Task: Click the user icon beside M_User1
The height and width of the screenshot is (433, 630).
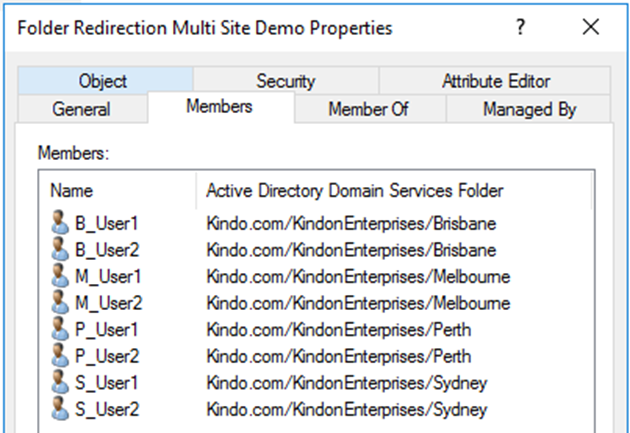Action: coord(60,275)
